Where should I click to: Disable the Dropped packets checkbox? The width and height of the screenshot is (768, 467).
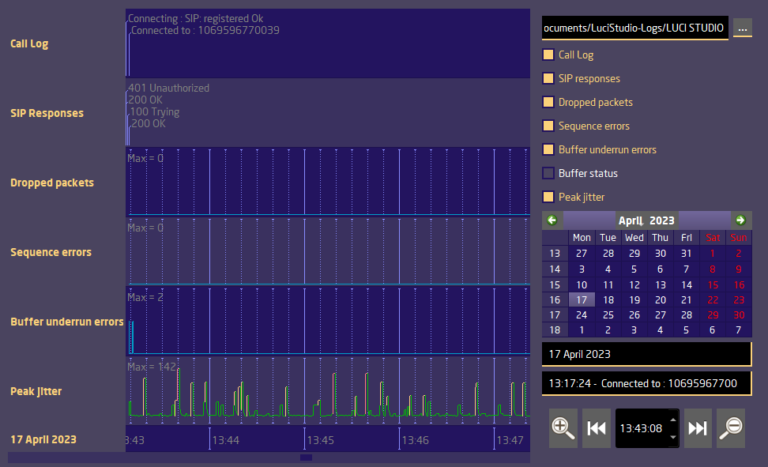tap(548, 102)
